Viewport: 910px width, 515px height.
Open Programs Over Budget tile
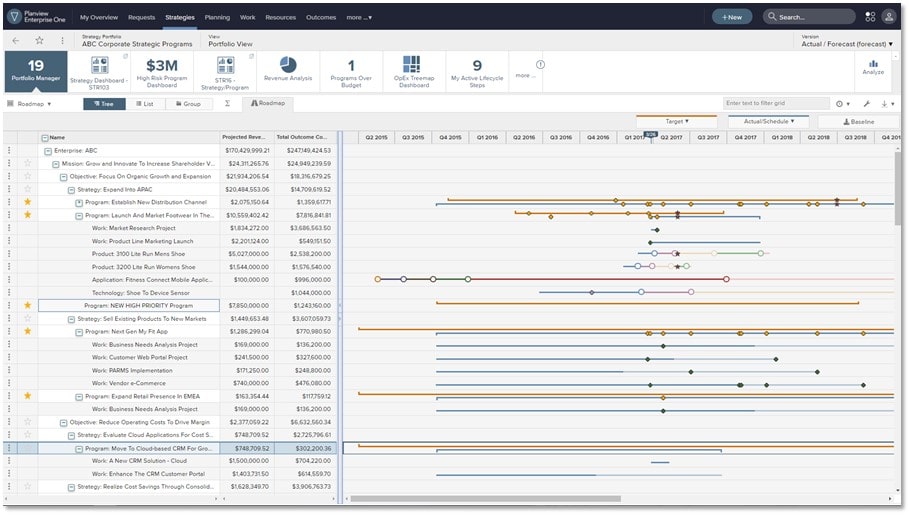tap(351, 71)
